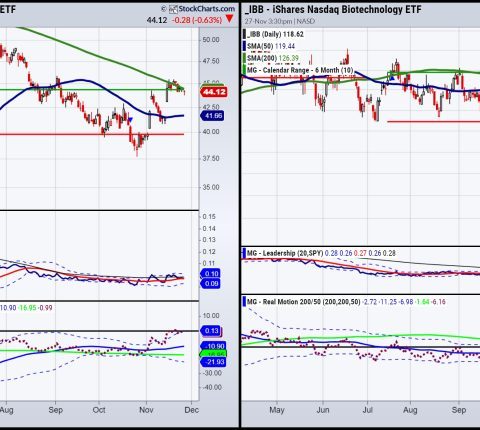Image resolution: width=480 pixels, height=430 pixels.
Task: Click the Oct label on left chart time axis
Action: (x=99, y=410)
